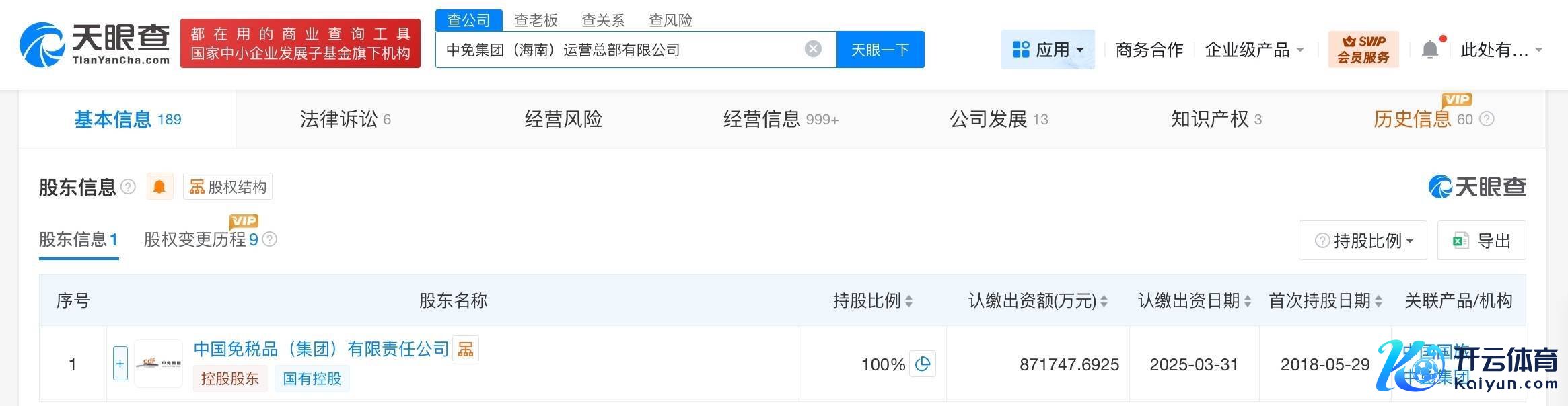Image resolution: width=1568 pixels, height=406 pixels.
Task: Expand shareholder row with plus button
Action: pos(120,364)
